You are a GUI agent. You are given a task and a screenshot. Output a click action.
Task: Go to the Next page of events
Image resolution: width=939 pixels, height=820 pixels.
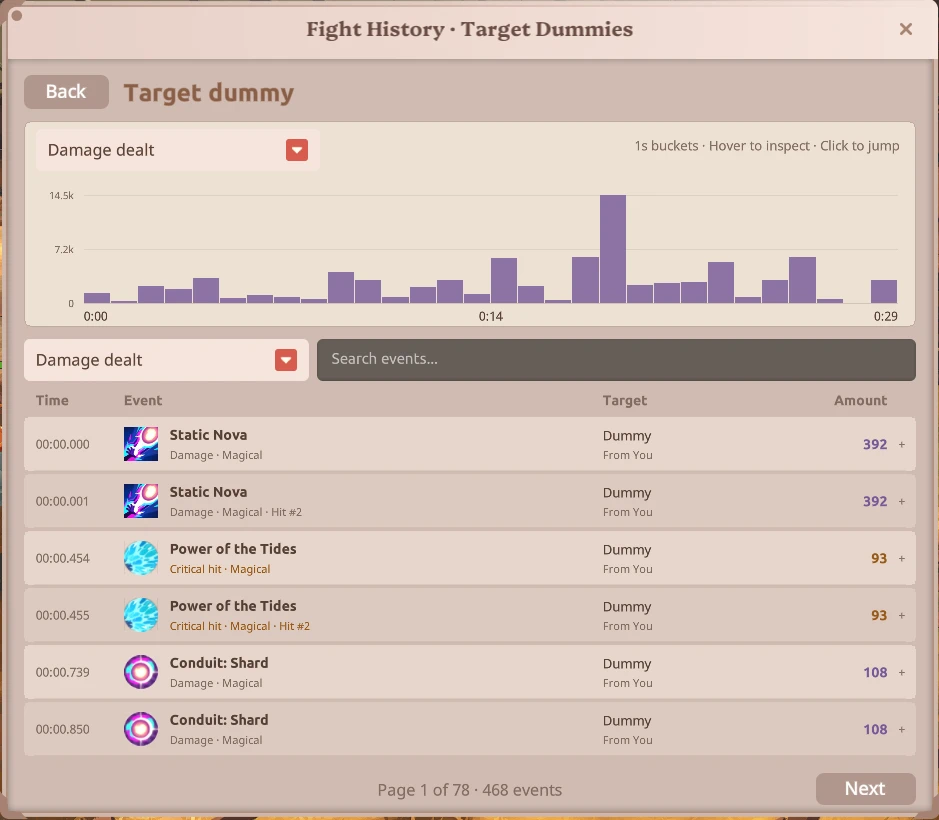[x=865, y=788]
